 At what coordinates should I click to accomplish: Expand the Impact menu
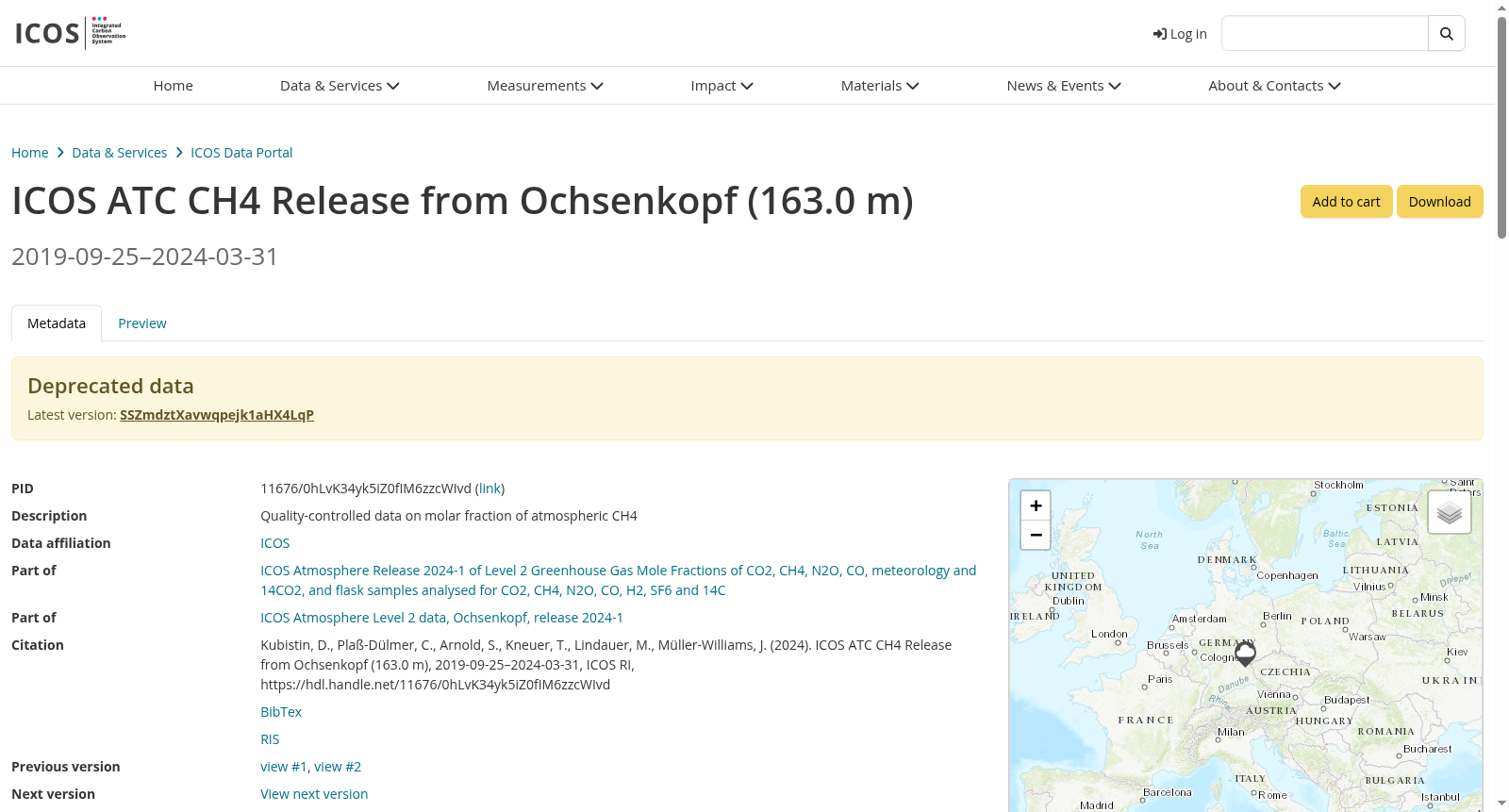pyautogui.click(x=721, y=86)
